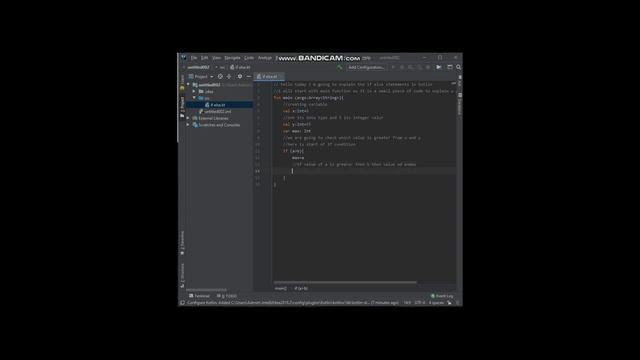
Task: Open the Analyze menu
Action: coord(264,58)
